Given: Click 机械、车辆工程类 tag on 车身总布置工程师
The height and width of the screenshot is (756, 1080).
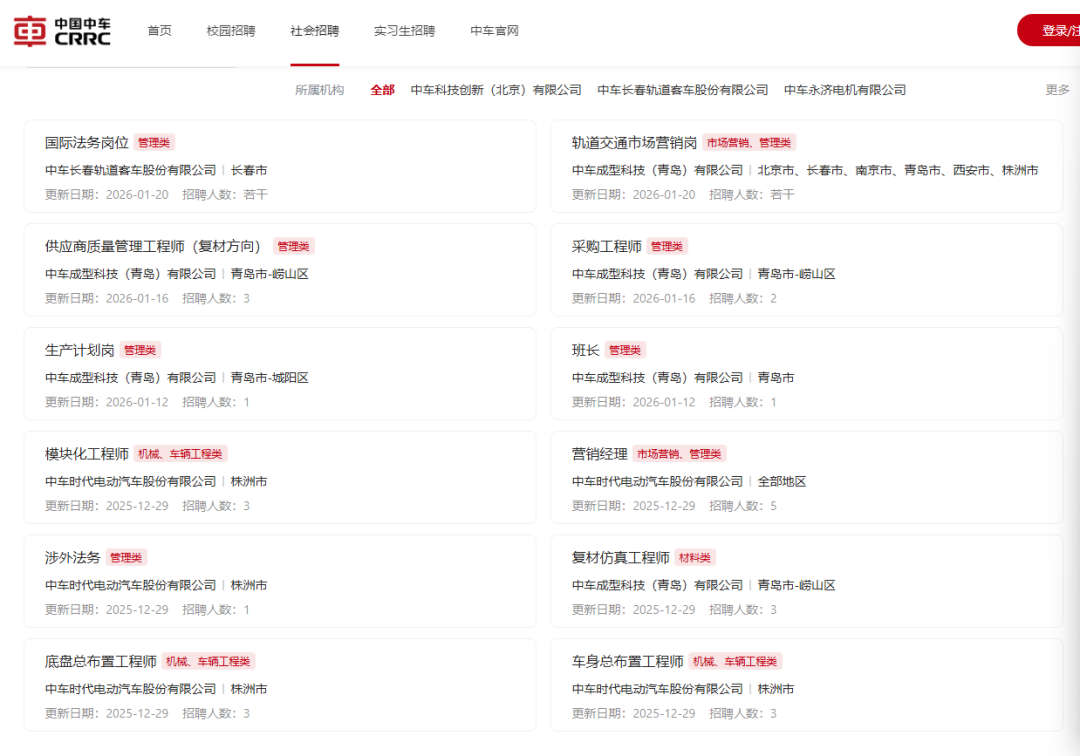Looking at the screenshot, I should 736,662.
